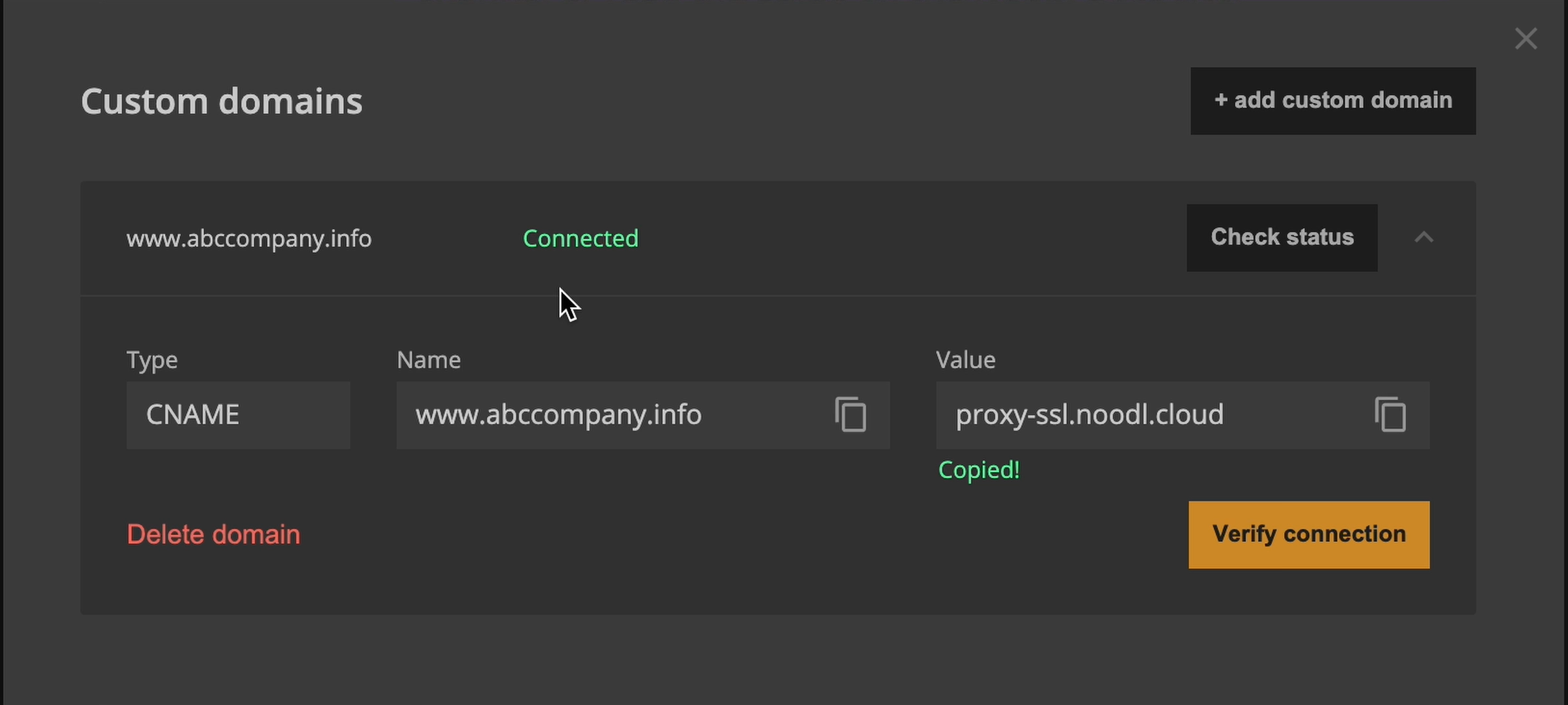
Task: Click the orange Verify connection button
Action: point(1308,535)
